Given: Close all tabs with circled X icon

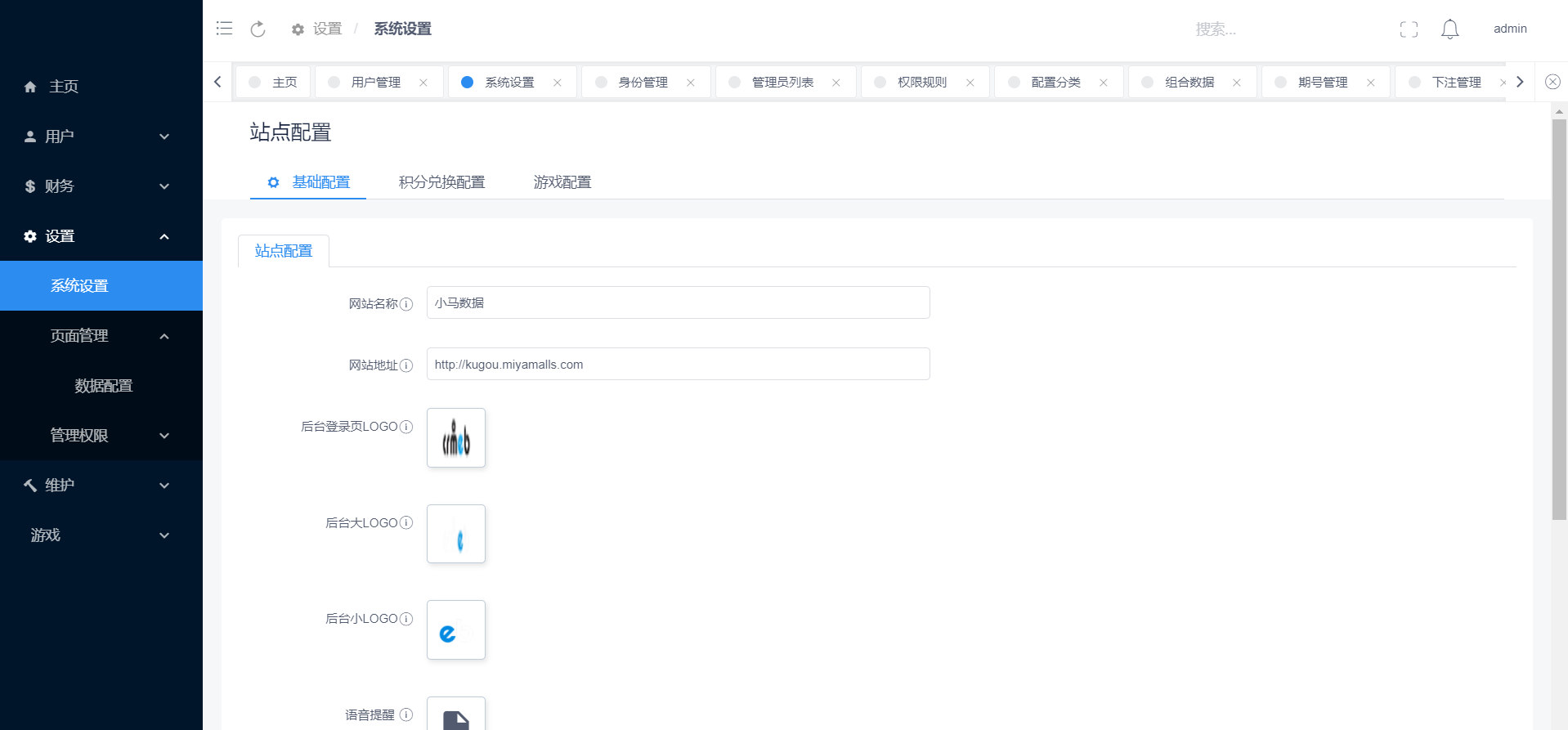Looking at the screenshot, I should pos(1552,82).
